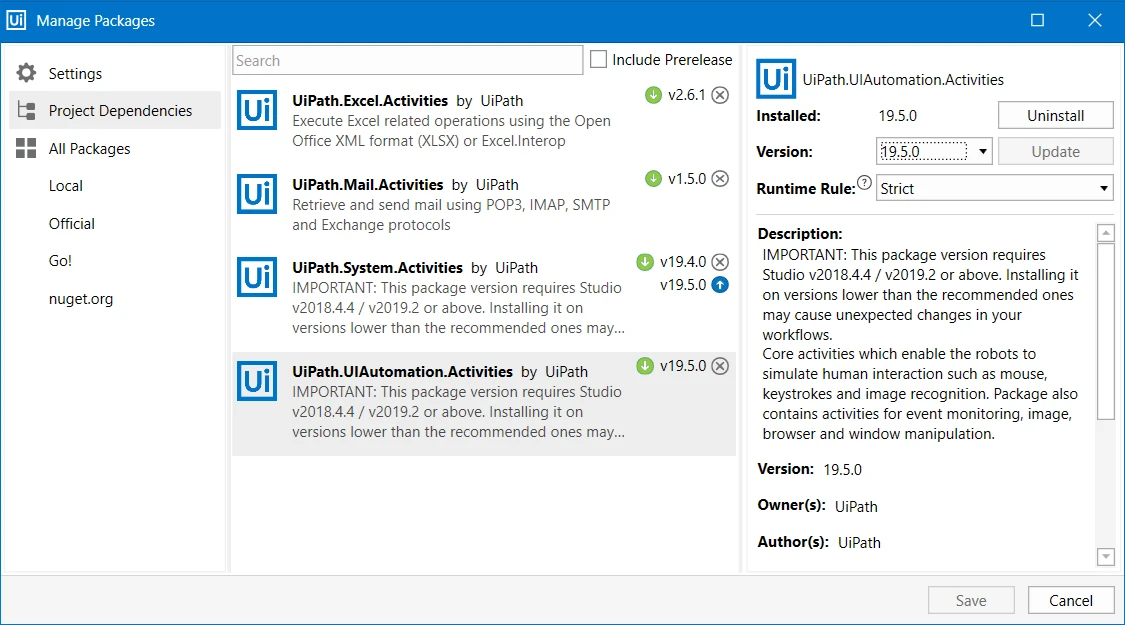Select Project Dependencies in sidebar
Image resolution: width=1125 pixels, height=625 pixels.
pyautogui.click(x=116, y=111)
